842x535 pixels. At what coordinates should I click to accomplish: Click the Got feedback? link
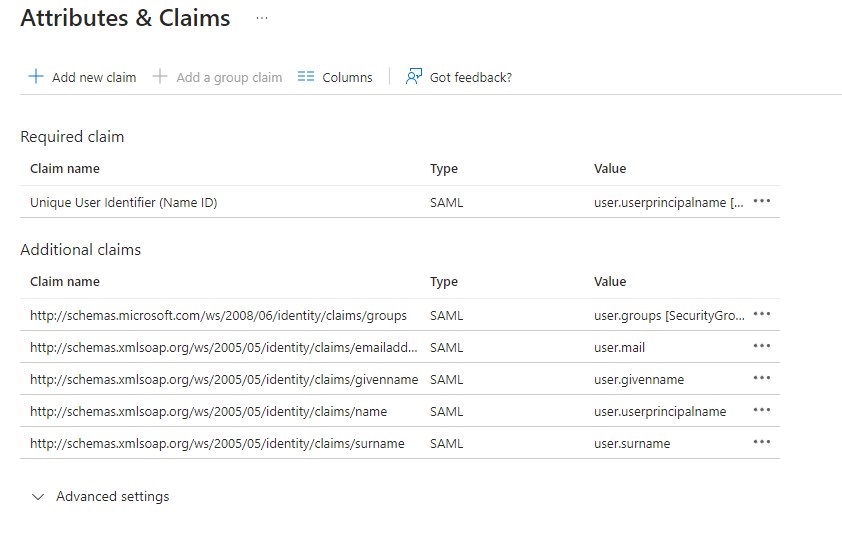tap(470, 77)
